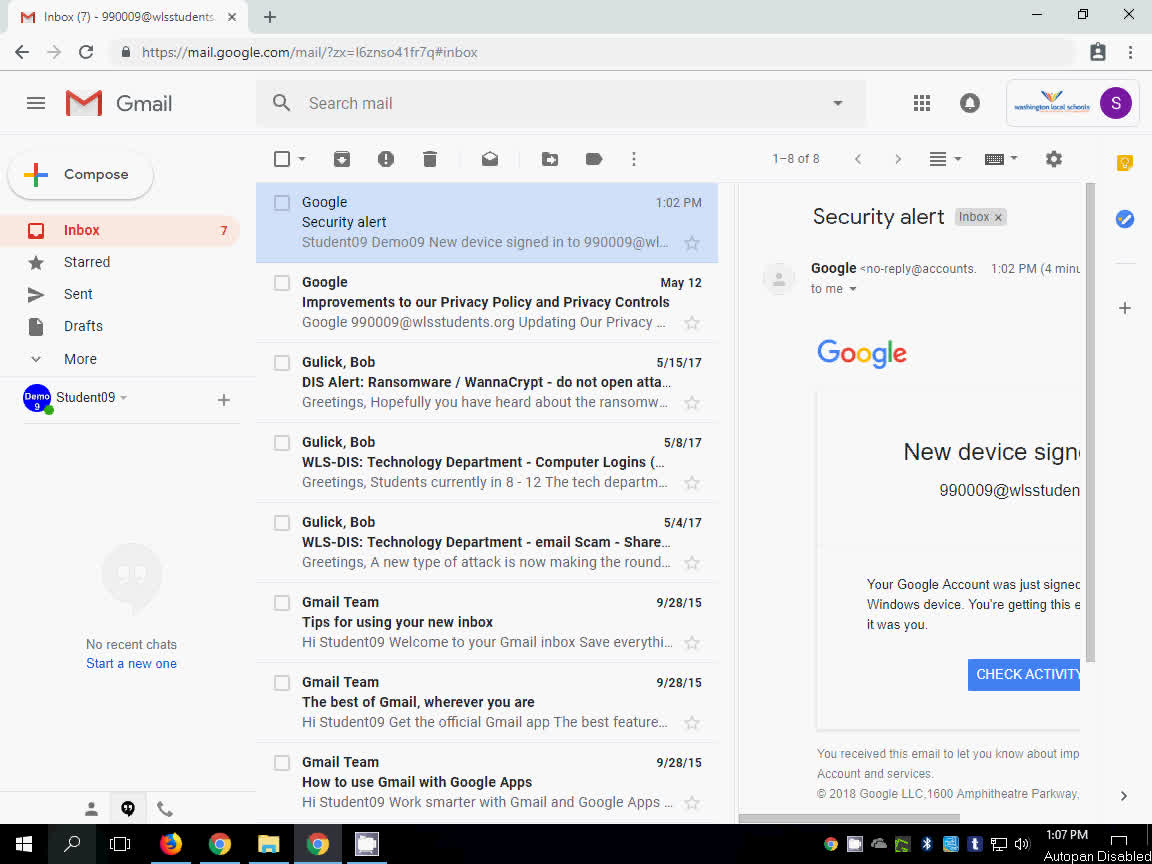Open advanced search options dropdown
Viewport: 1152px width, 864px height.
838,103
